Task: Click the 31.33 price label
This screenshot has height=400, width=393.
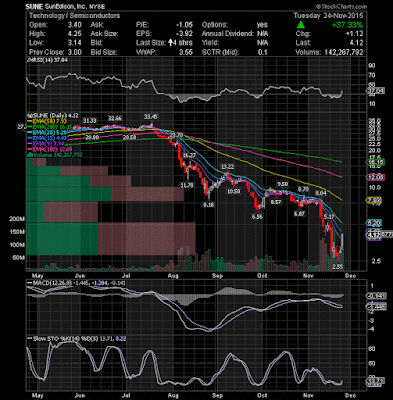Action: [x=90, y=120]
